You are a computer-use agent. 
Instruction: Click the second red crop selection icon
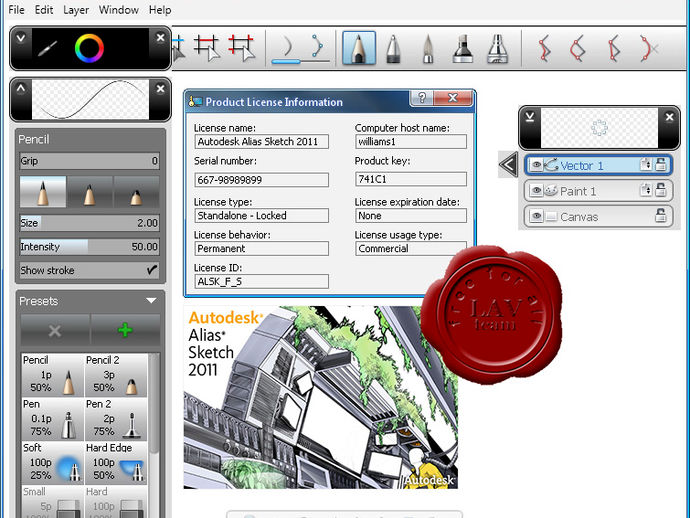click(241, 48)
